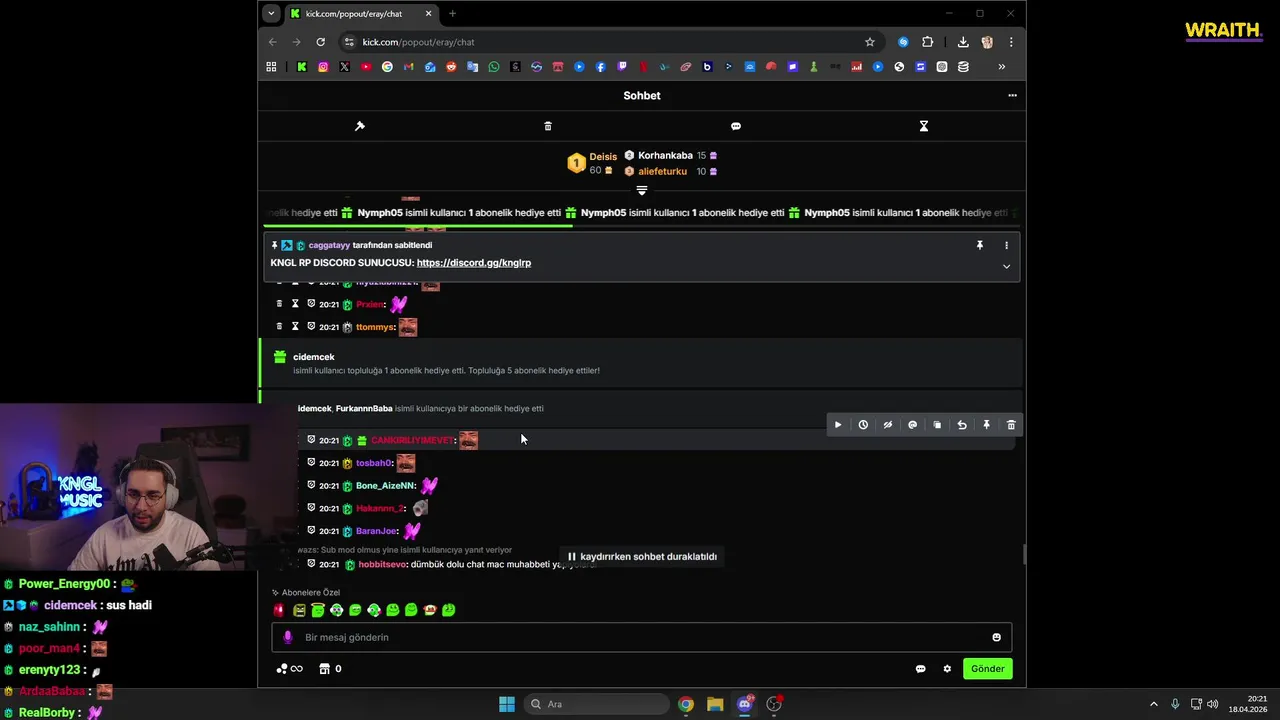Click the mention icon in message actions
Image resolution: width=1280 pixels, height=720 pixels.
coord(912,425)
